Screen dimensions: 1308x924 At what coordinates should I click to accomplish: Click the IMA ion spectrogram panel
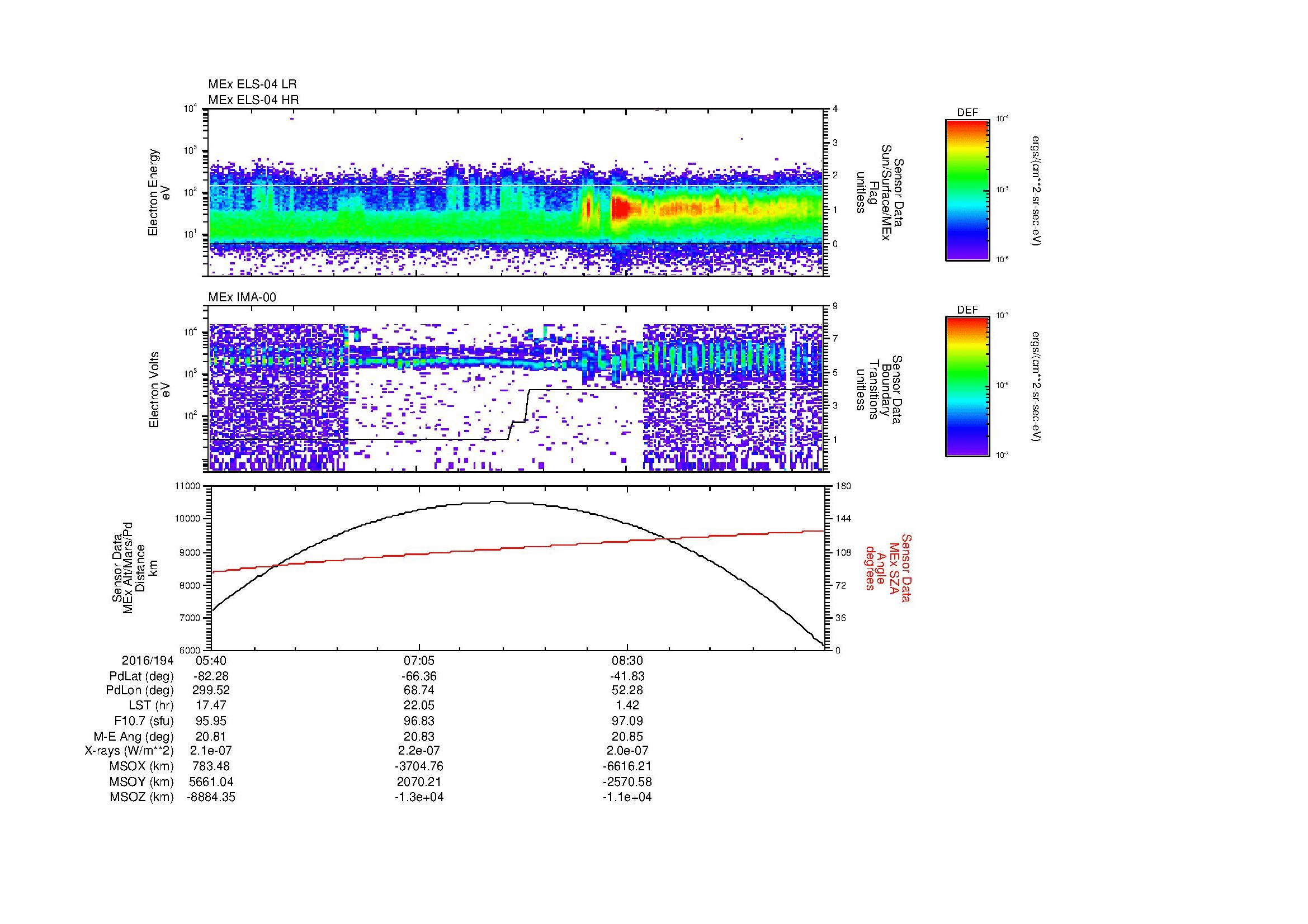(516, 389)
